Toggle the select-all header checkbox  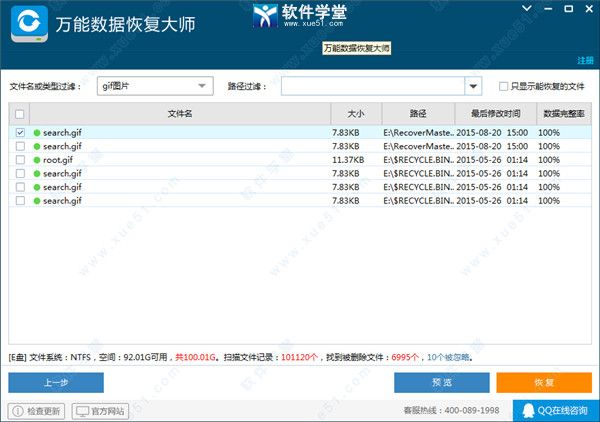[21, 114]
